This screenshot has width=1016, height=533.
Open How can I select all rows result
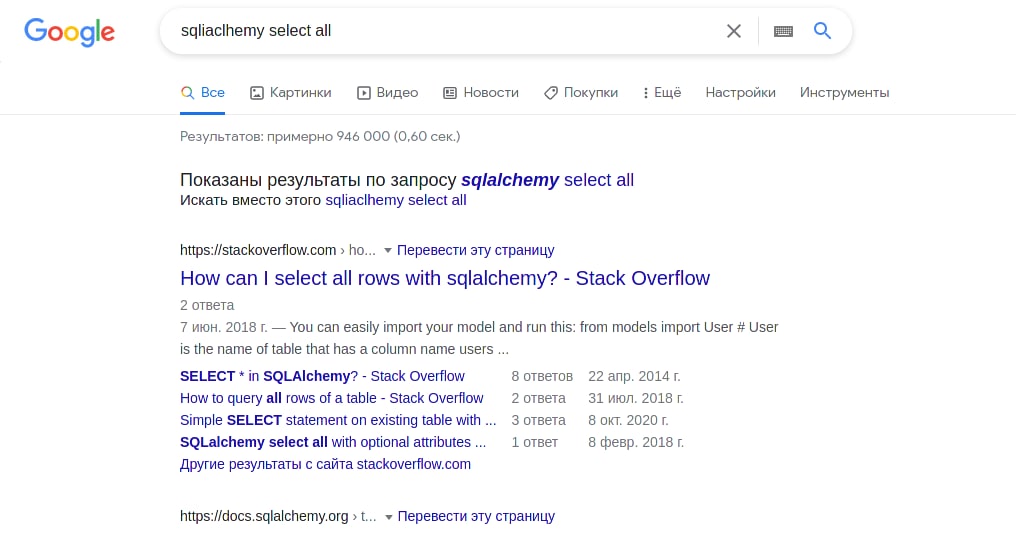click(x=445, y=278)
